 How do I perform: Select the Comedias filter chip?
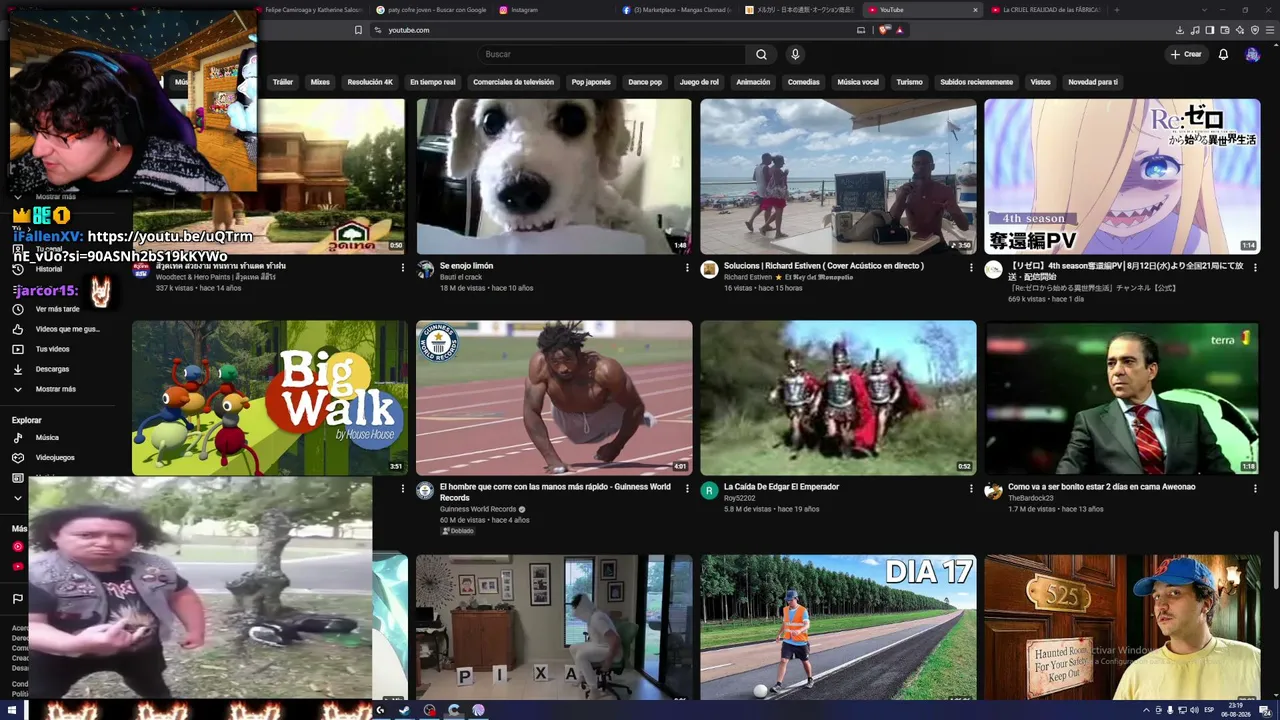pyautogui.click(x=803, y=82)
